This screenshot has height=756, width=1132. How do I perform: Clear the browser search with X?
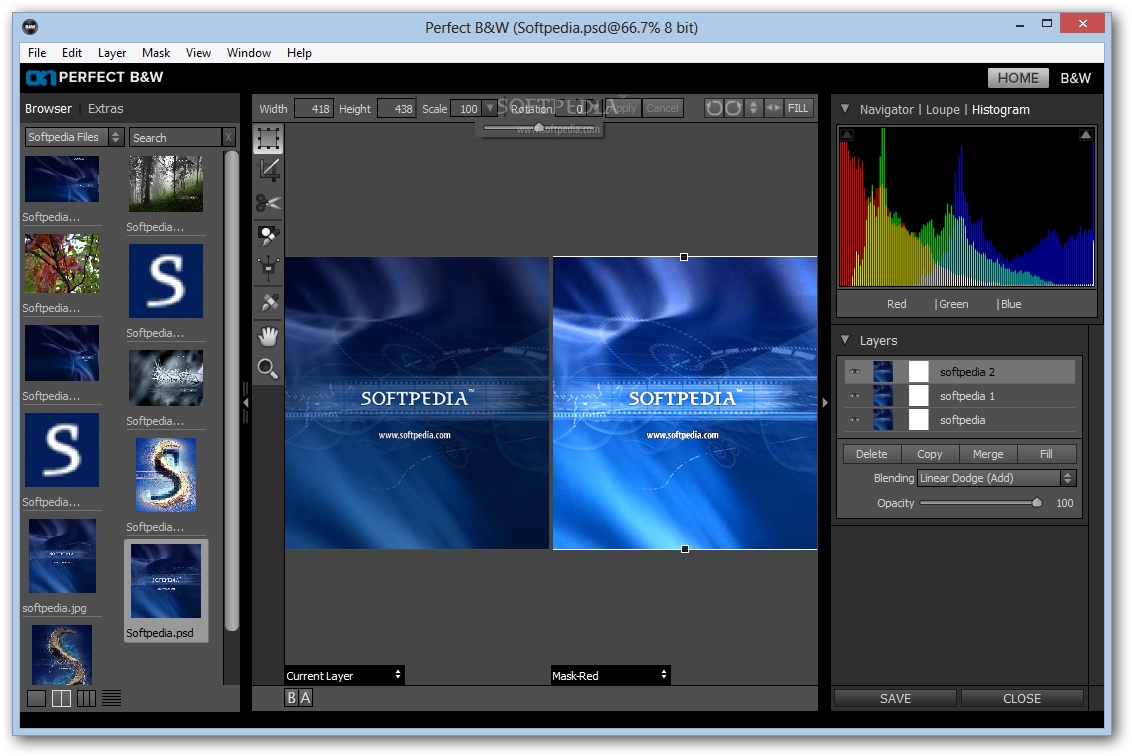coord(228,137)
